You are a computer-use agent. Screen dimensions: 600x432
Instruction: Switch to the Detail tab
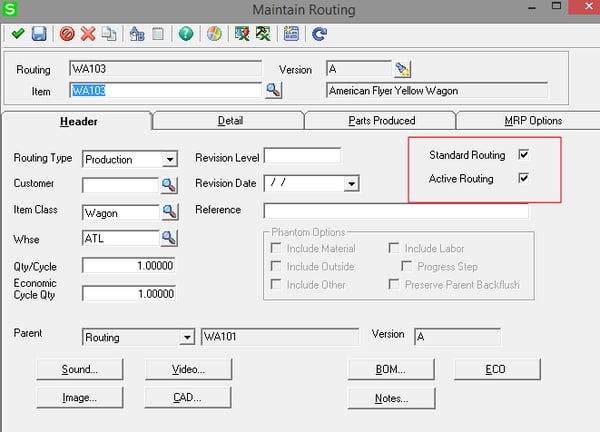230,121
